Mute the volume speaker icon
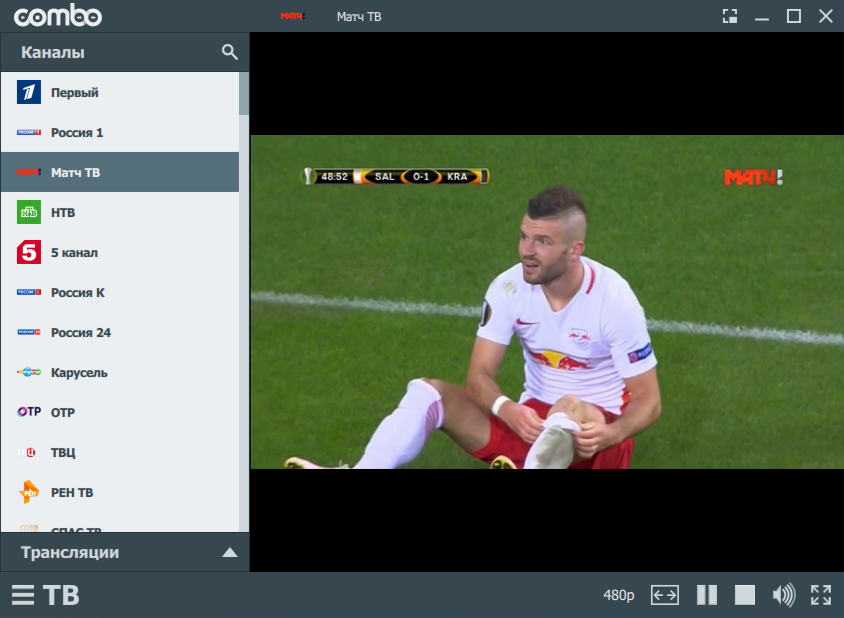Viewport: 844px width, 618px height. click(783, 595)
